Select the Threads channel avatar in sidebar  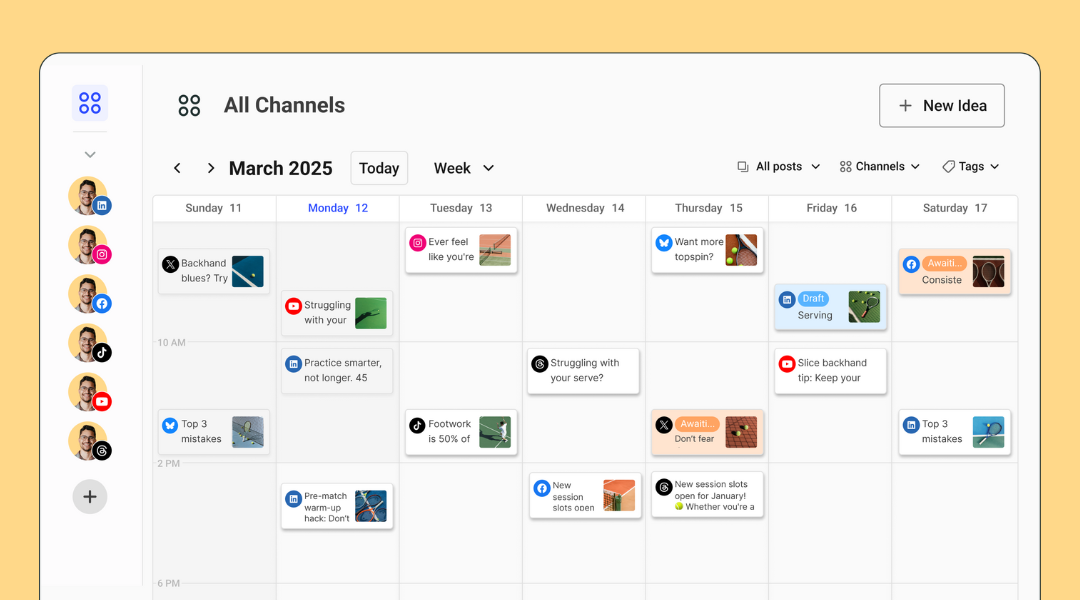[90, 441]
